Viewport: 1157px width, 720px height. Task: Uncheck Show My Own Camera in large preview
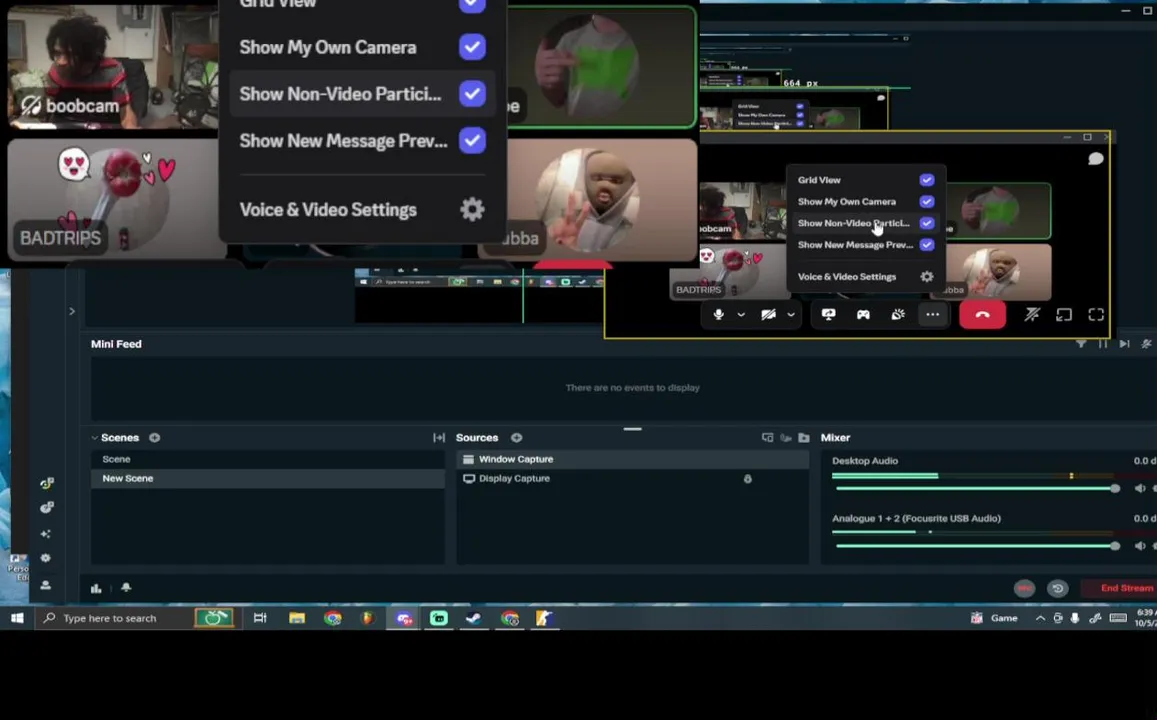pyautogui.click(x=472, y=47)
